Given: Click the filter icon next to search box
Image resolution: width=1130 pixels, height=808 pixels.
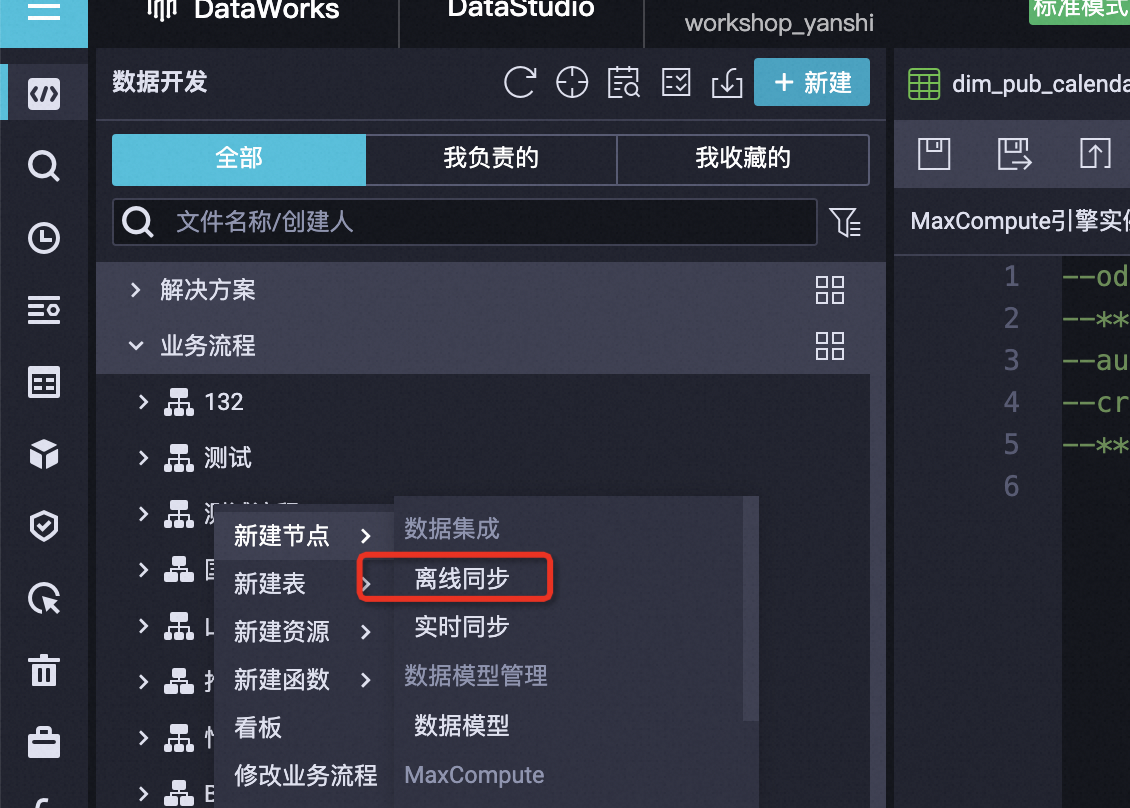Looking at the screenshot, I should (845, 222).
